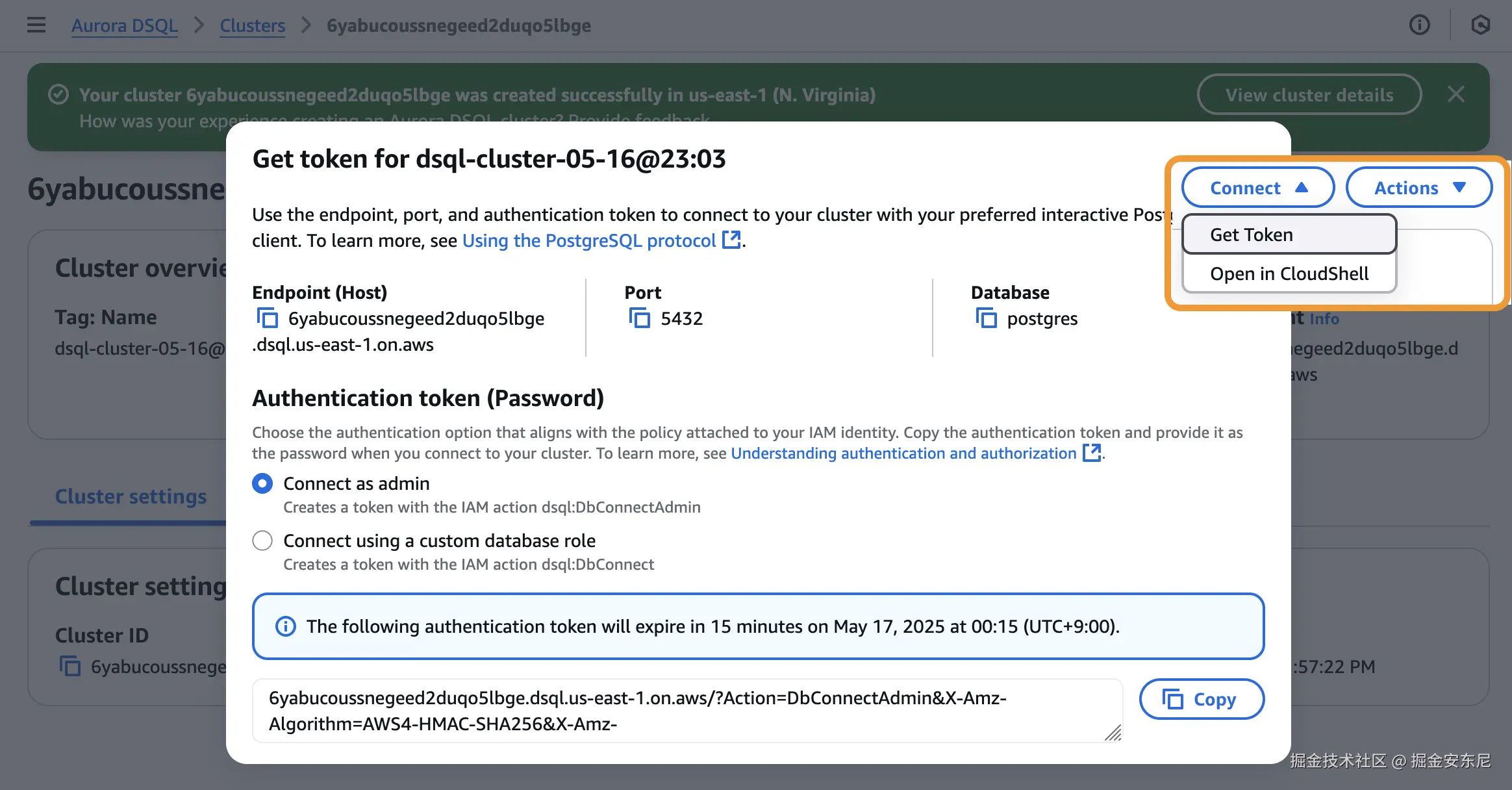Switch to the Cluster settings tab
This screenshot has width=1512, height=790.
coord(131,496)
